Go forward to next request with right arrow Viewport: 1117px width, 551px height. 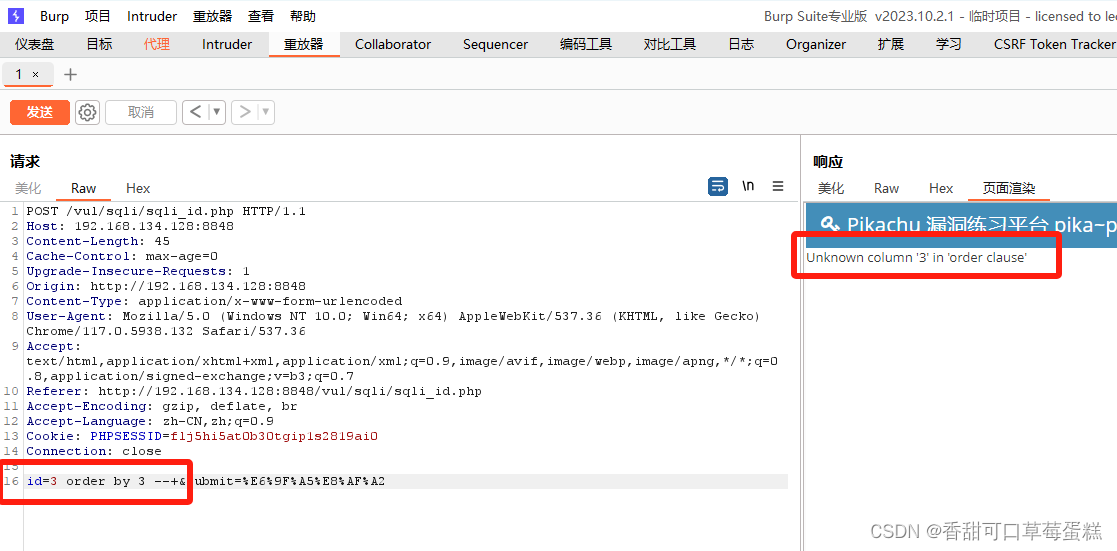tap(244, 112)
